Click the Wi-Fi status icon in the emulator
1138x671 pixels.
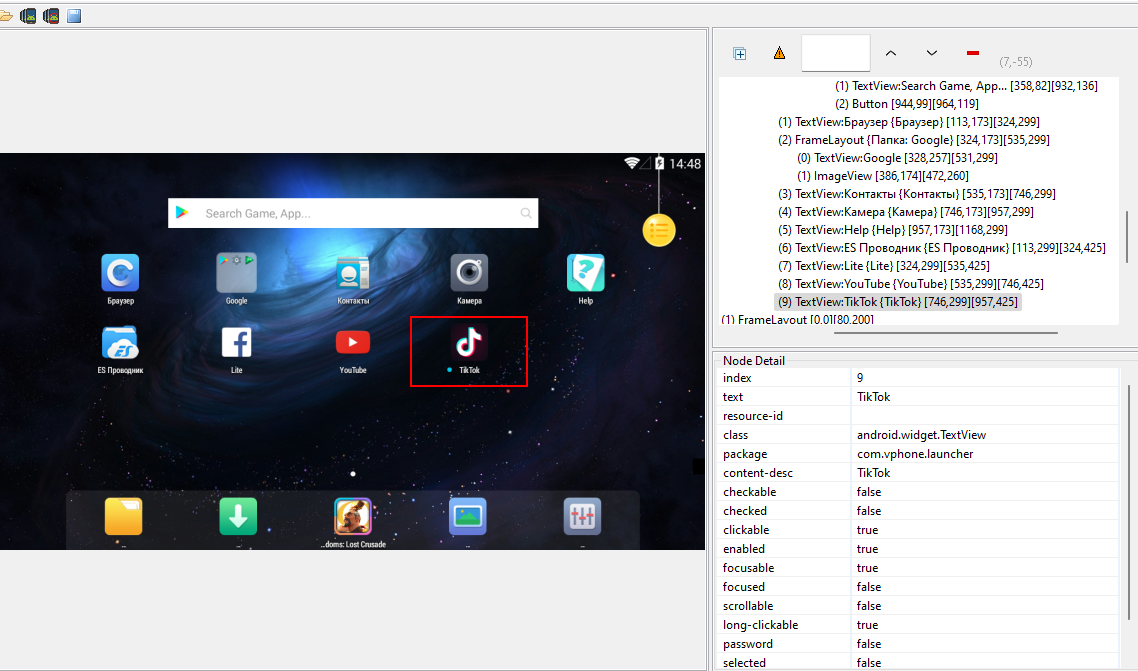pyautogui.click(x=631, y=163)
